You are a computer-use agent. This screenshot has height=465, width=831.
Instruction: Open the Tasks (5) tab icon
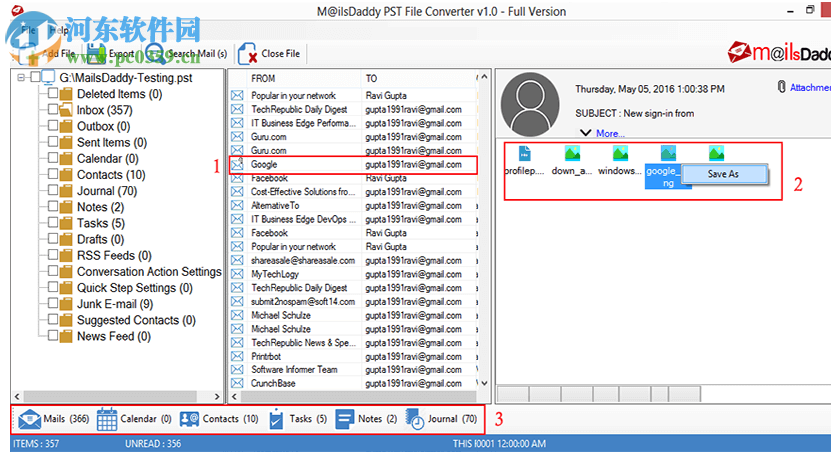pyautogui.click(x=276, y=419)
